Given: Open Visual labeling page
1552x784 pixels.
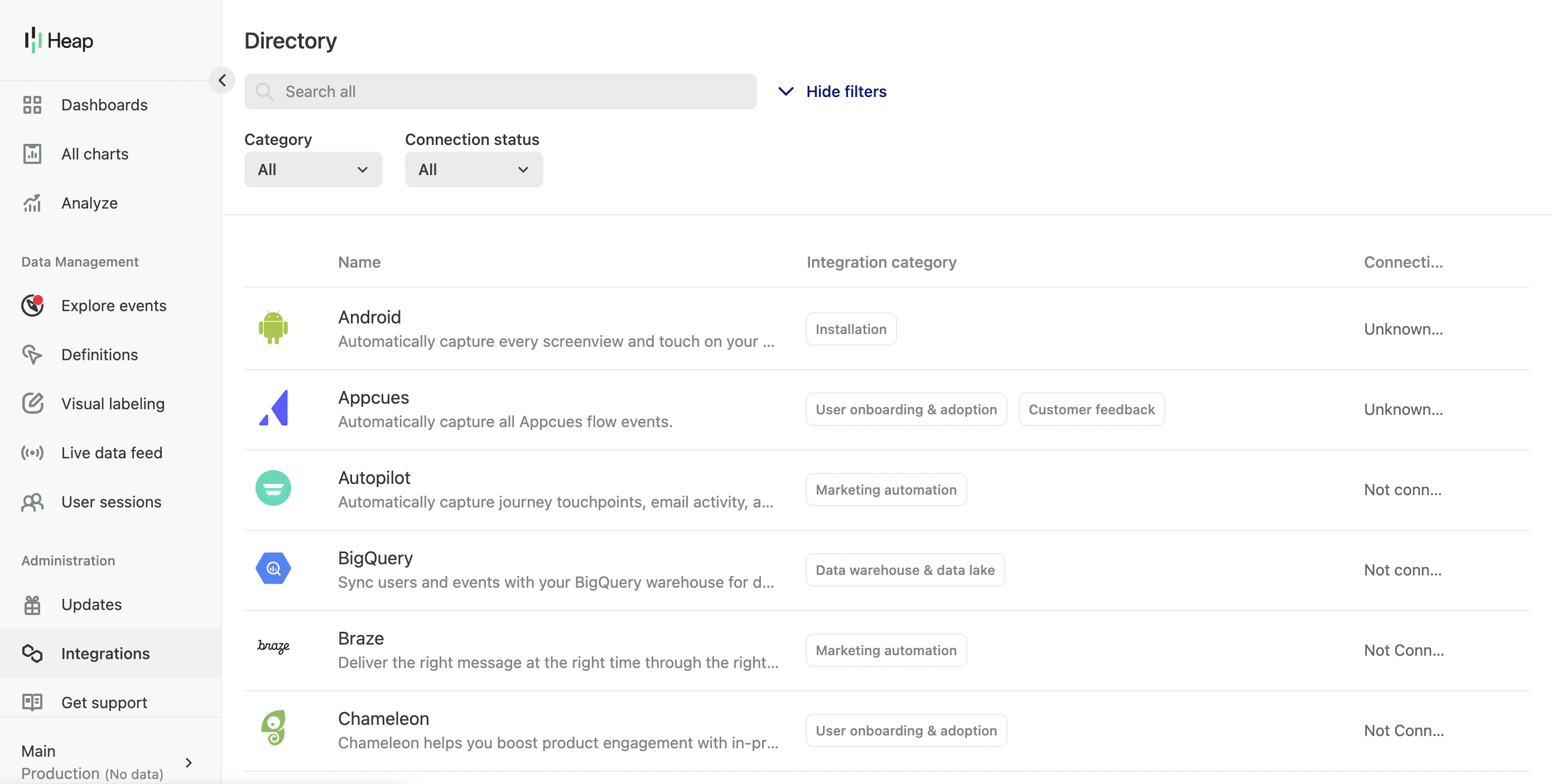Looking at the screenshot, I should tap(113, 404).
